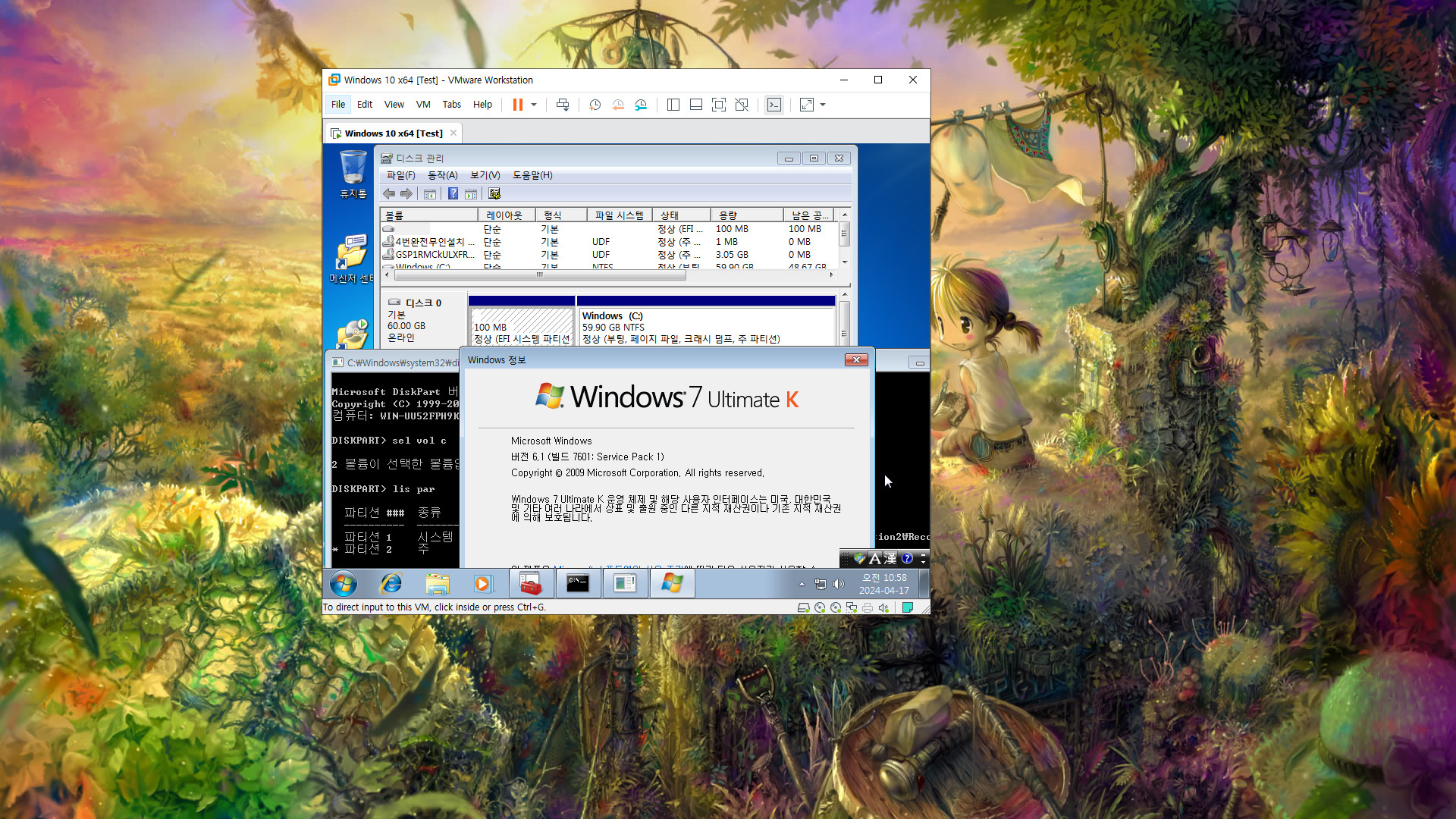Click volume list scroll-down arrow

click(845, 262)
